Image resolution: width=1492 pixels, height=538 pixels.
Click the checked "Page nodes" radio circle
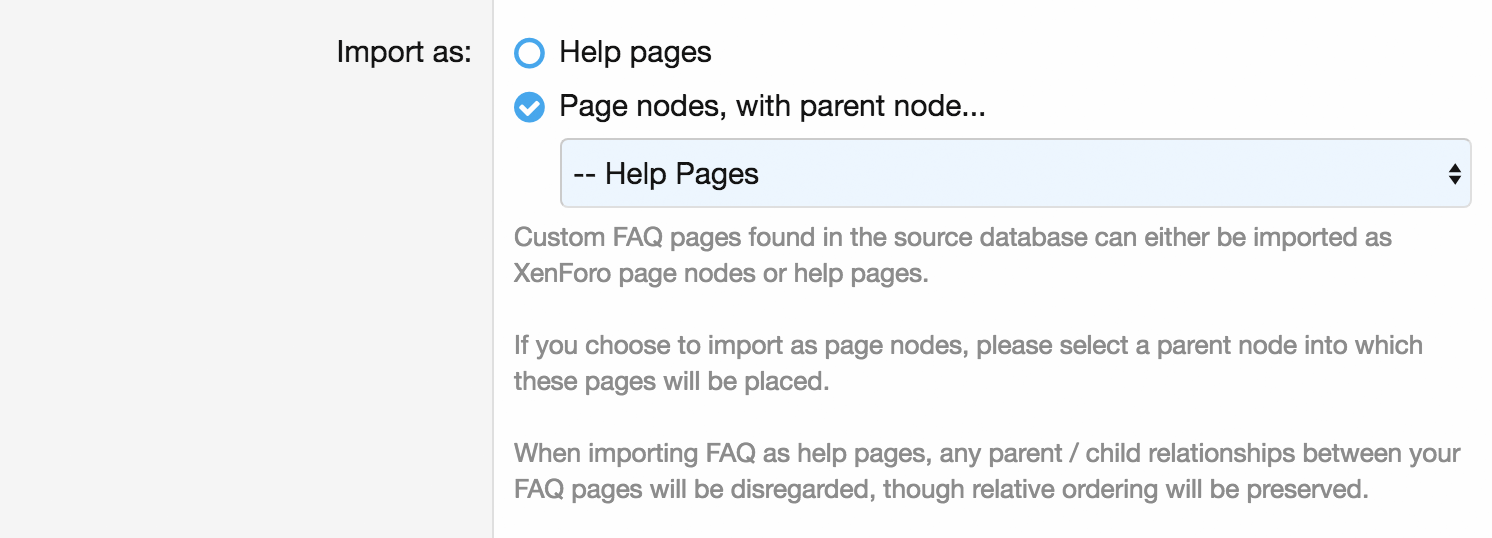[x=529, y=107]
